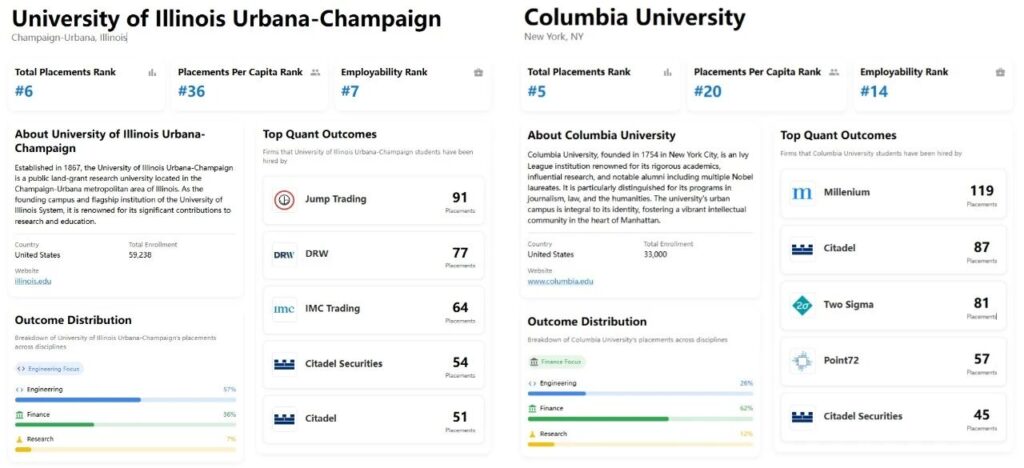This screenshot has width=1024, height=468.
Task: Click Columbia Finance 62% progress bar
Action: (640, 418)
